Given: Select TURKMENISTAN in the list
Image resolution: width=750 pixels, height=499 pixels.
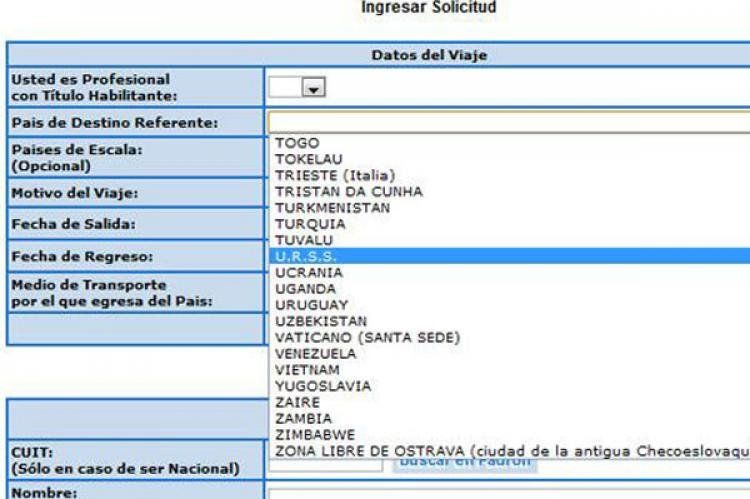Looking at the screenshot, I should 510,208.
